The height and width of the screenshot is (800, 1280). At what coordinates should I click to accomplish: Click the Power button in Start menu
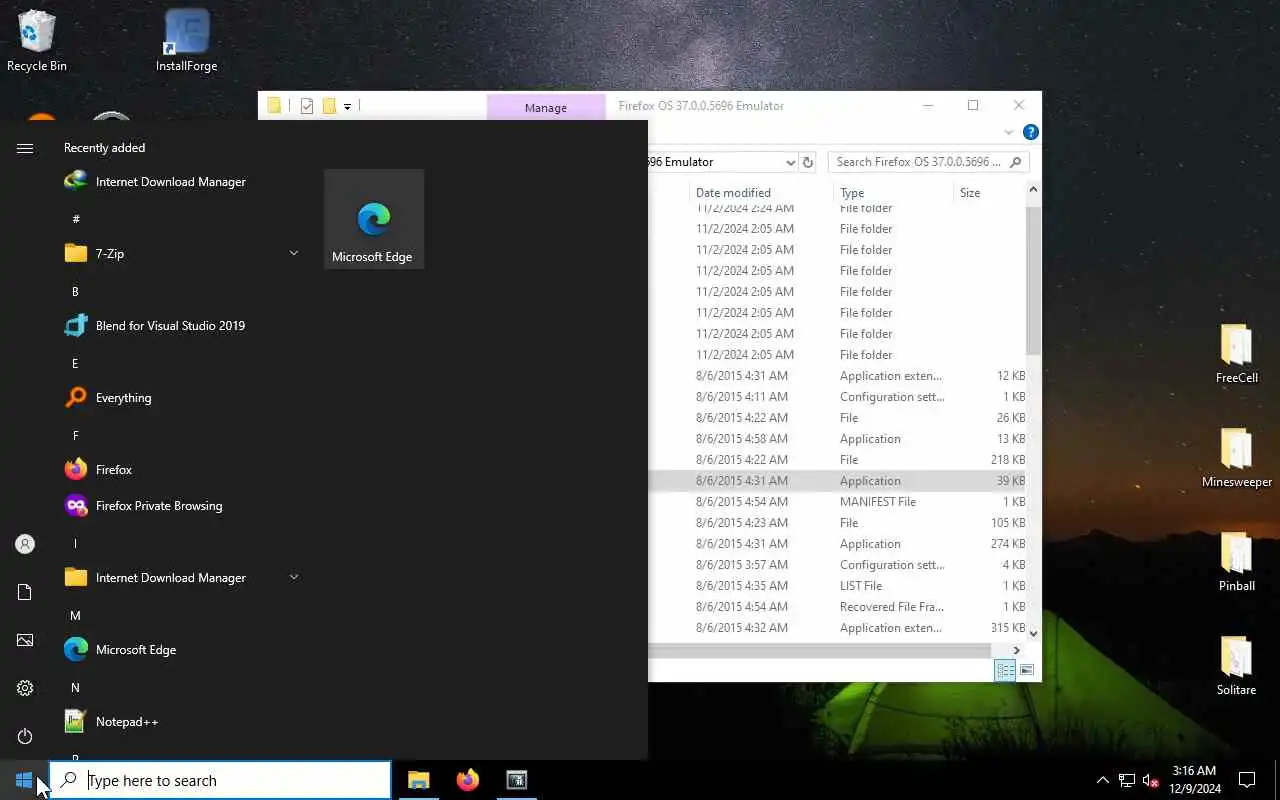pos(25,736)
